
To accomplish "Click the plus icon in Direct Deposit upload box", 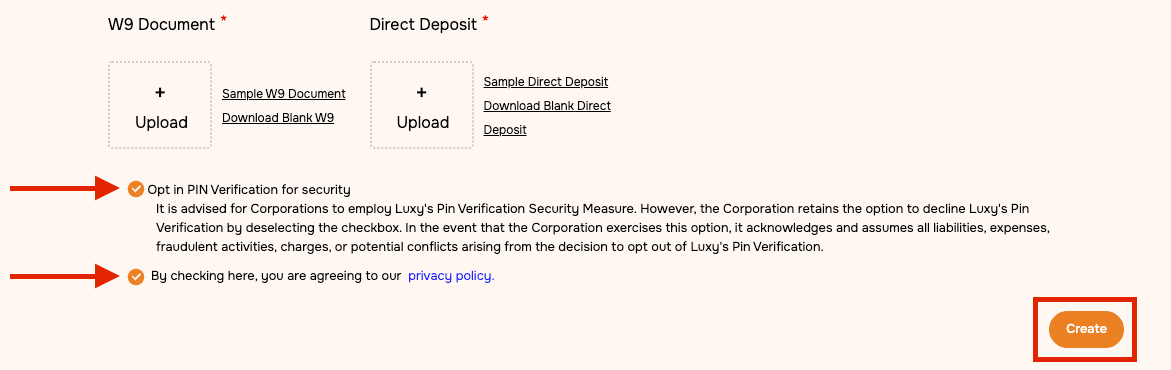I will click(x=421, y=93).
